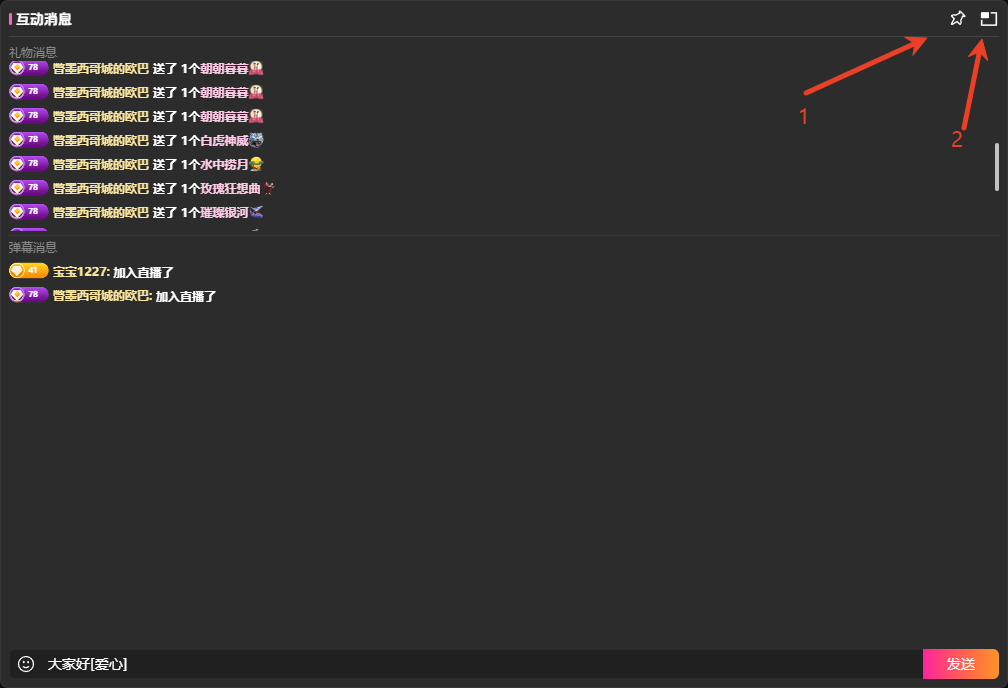Pin the 互动消息 panel with pin icon
Image resolution: width=1008 pixels, height=688 pixels.
(957, 18)
